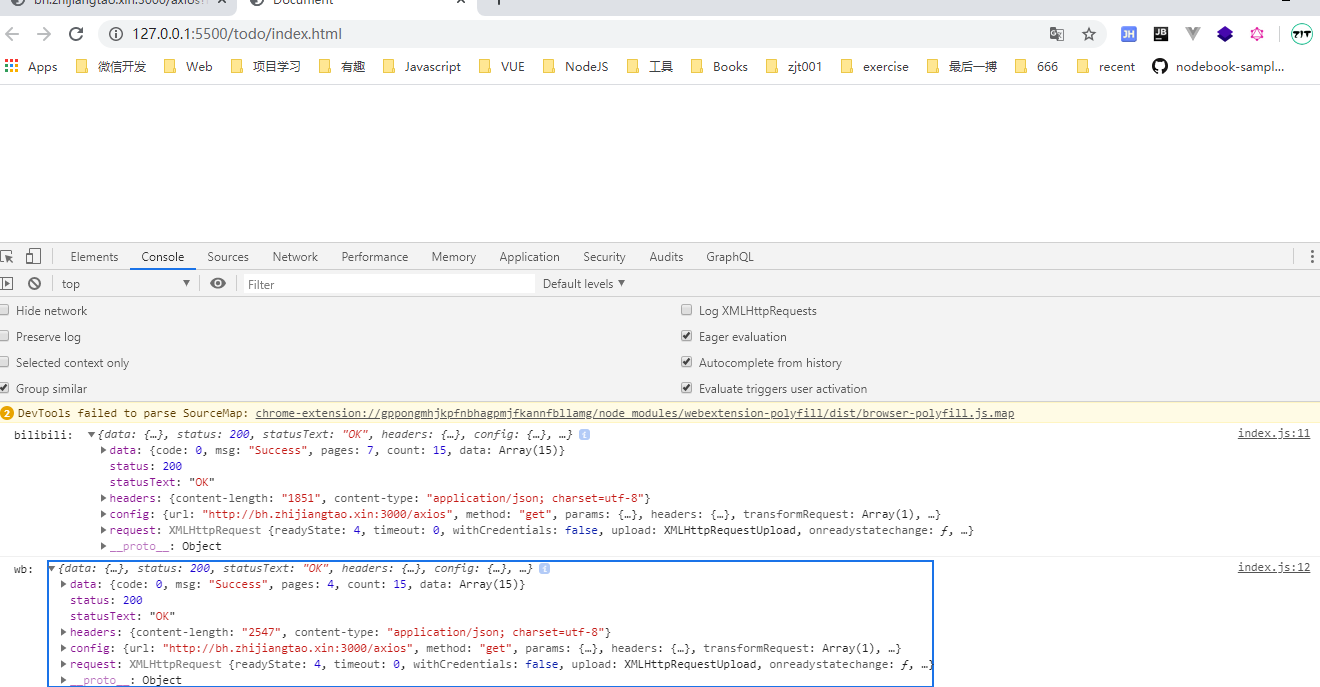Click the clear console icon

point(34,284)
